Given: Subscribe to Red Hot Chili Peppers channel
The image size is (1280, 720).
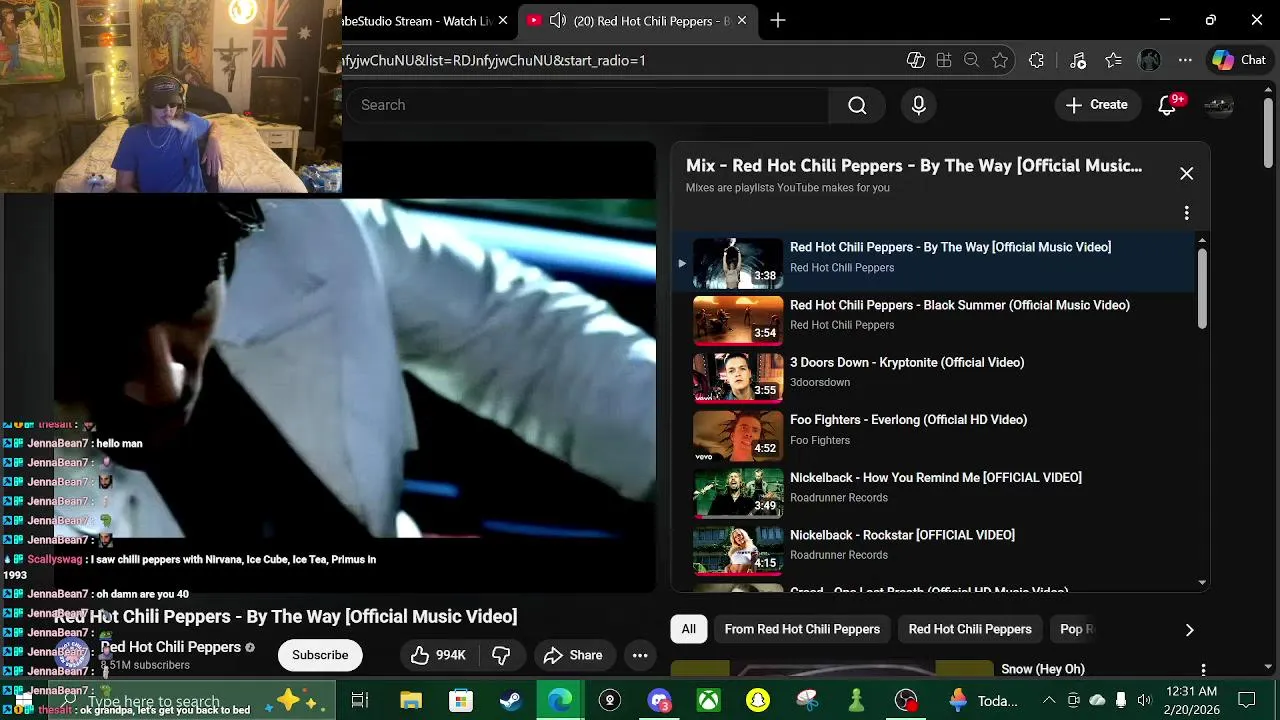Looking at the screenshot, I should tap(320, 655).
